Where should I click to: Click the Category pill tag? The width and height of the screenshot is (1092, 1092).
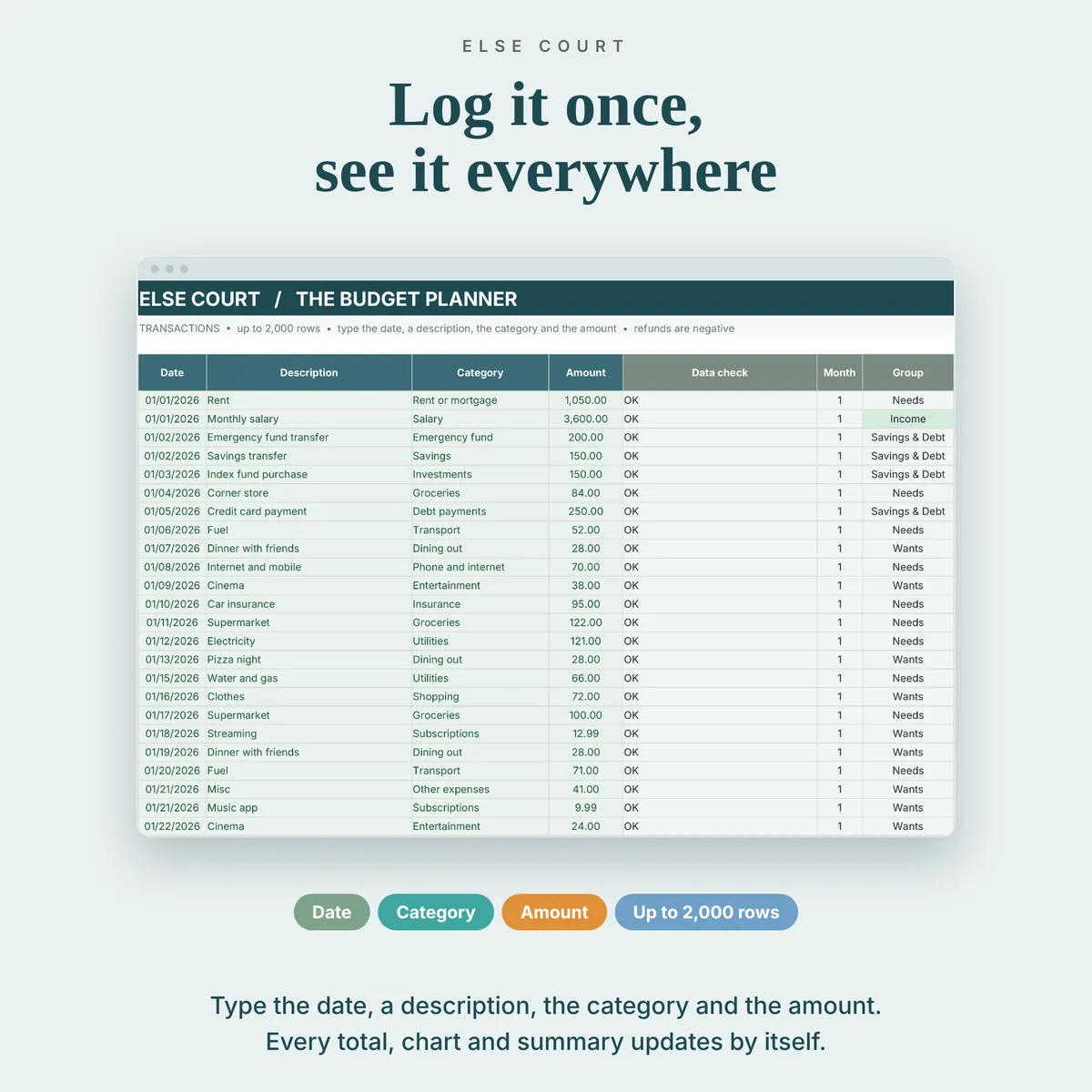pyautogui.click(x=436, y=912)
